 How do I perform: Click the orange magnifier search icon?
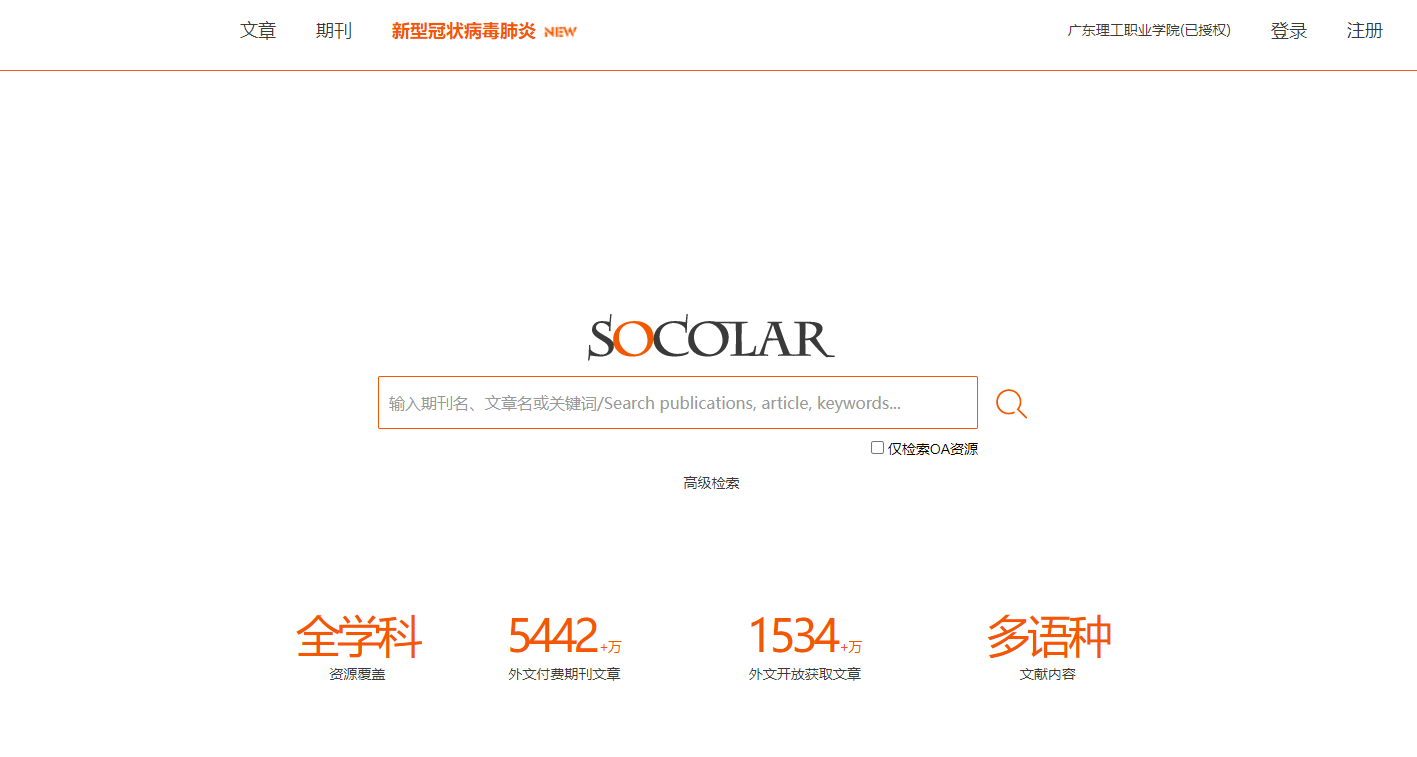pos(1011,404)
